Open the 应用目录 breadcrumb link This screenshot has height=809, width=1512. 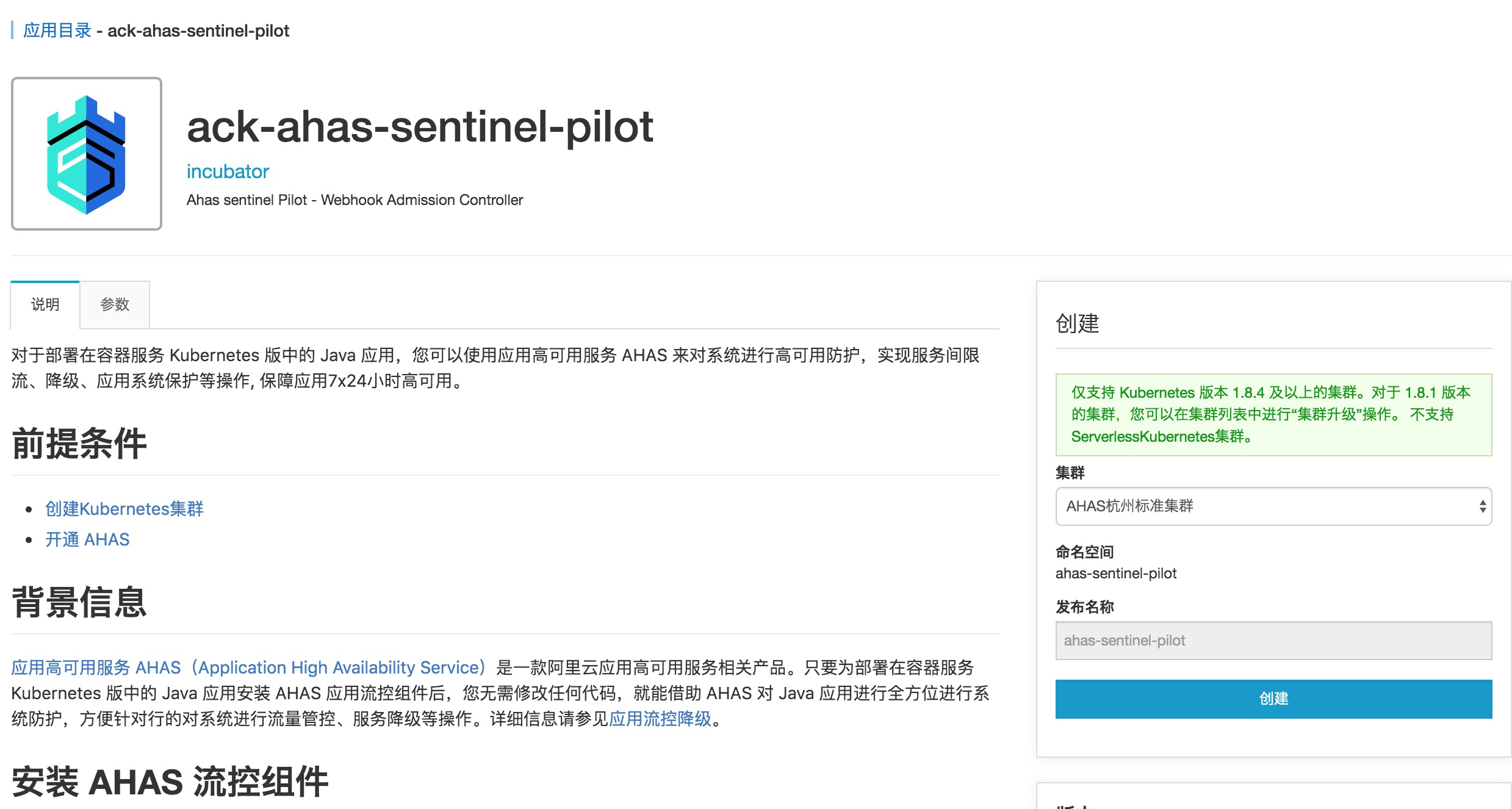(x=57, y=31)
